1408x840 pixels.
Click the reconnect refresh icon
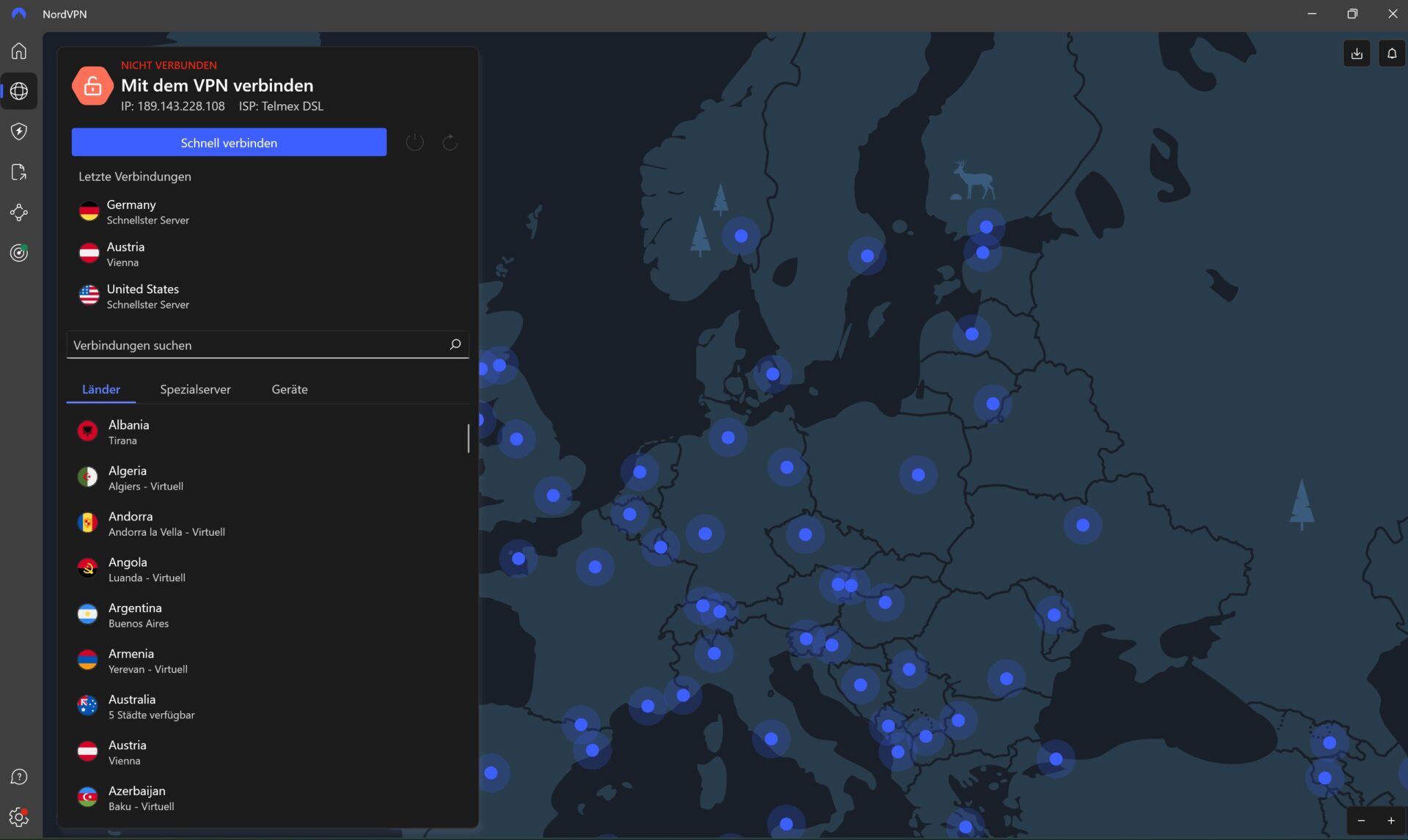(450, 142)
